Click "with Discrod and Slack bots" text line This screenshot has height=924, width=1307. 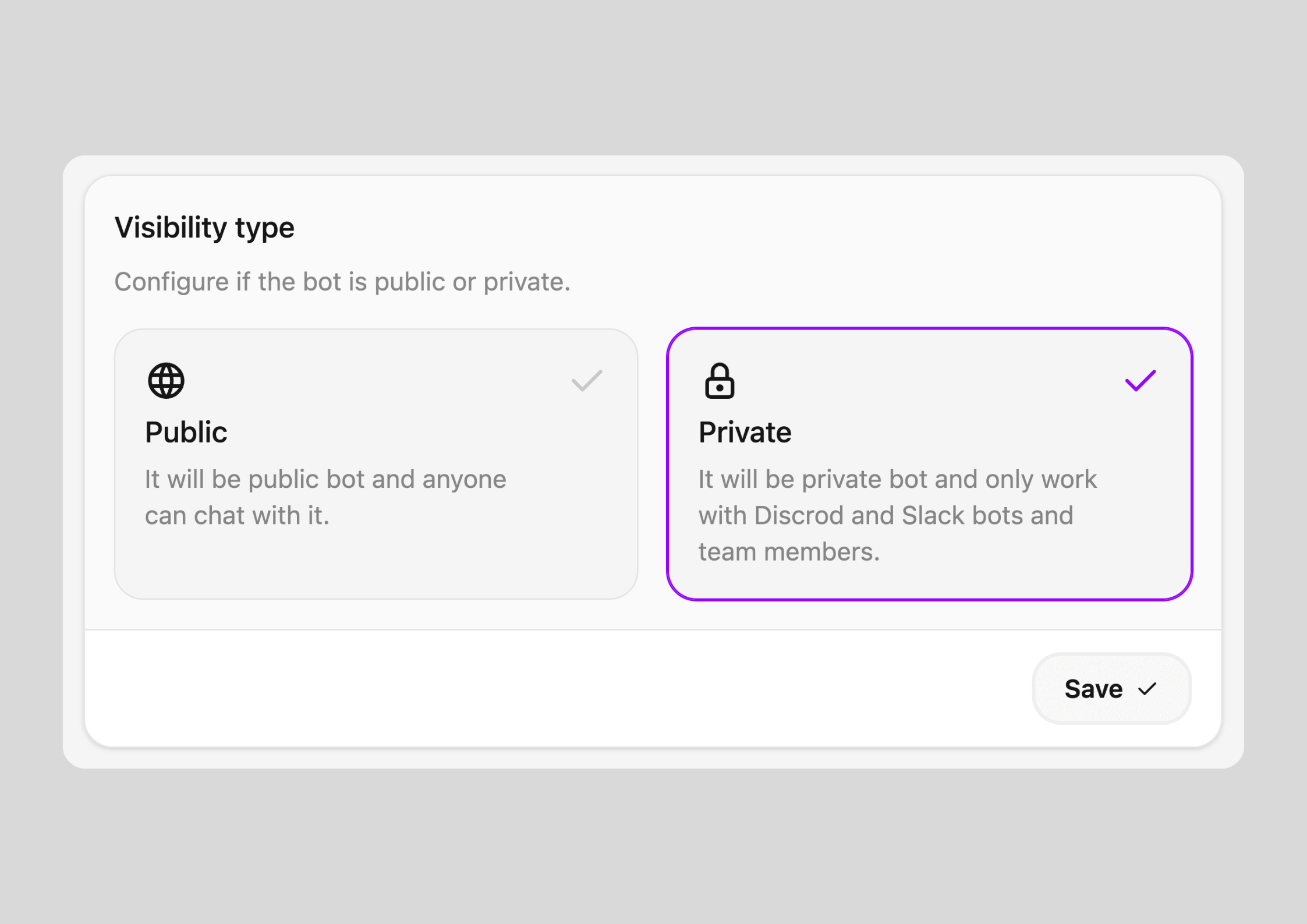[x=885, y=516]
